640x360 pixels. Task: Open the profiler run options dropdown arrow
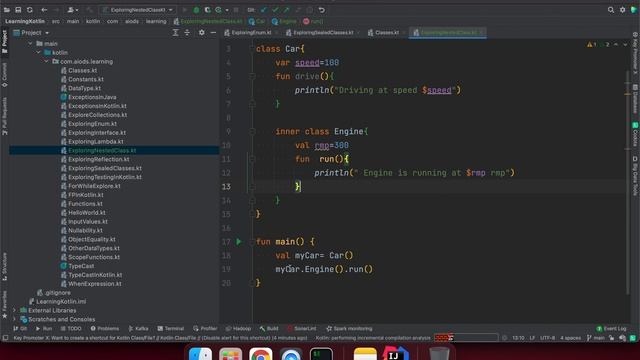[x=227, y=10]
